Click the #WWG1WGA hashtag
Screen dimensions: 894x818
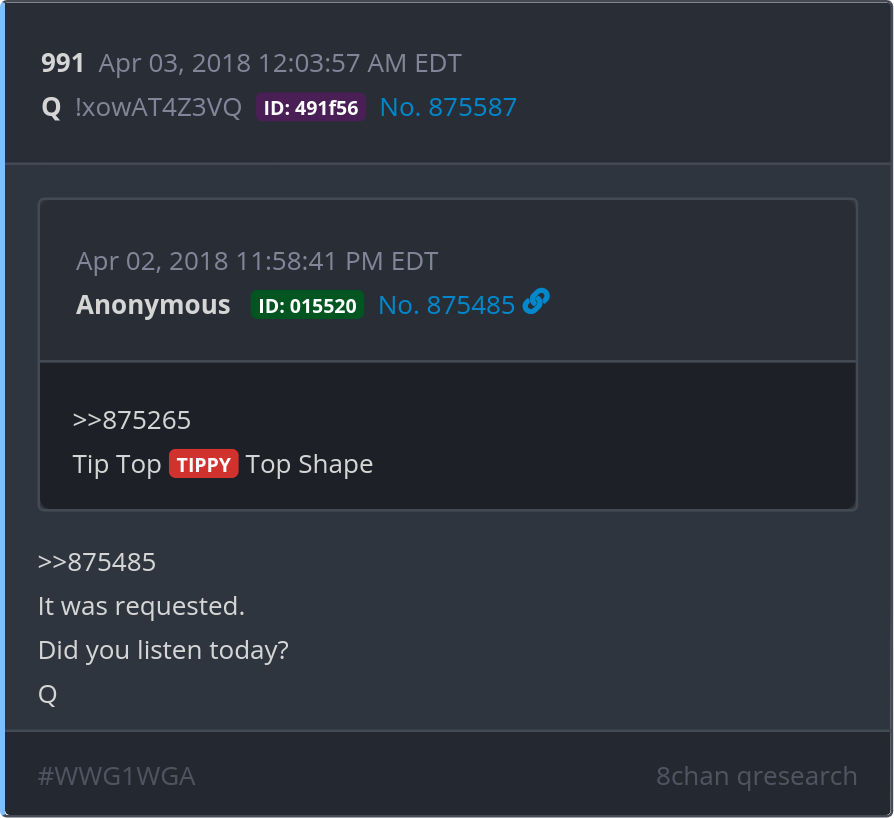click(x=116, y=776)
